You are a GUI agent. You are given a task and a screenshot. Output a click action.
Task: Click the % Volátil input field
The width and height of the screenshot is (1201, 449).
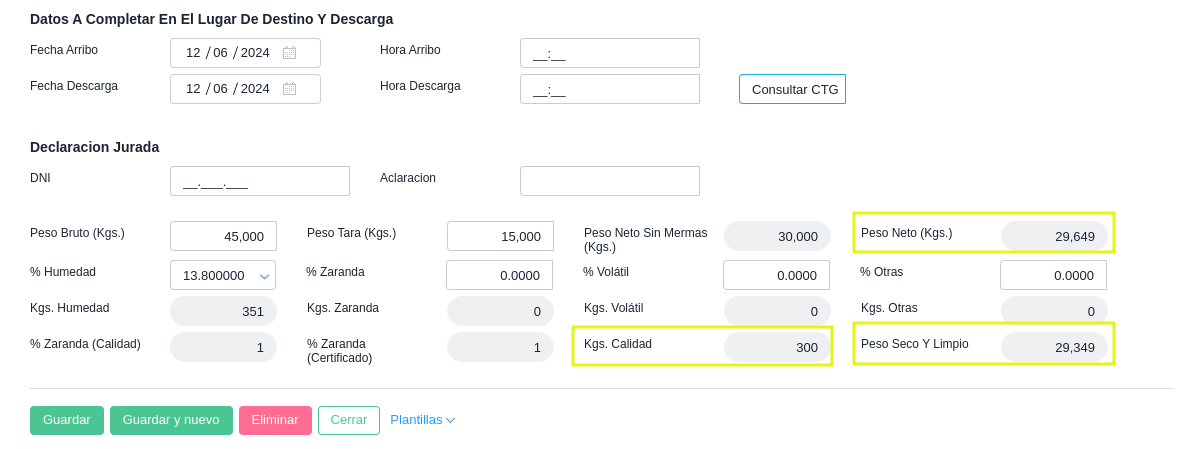776,275
